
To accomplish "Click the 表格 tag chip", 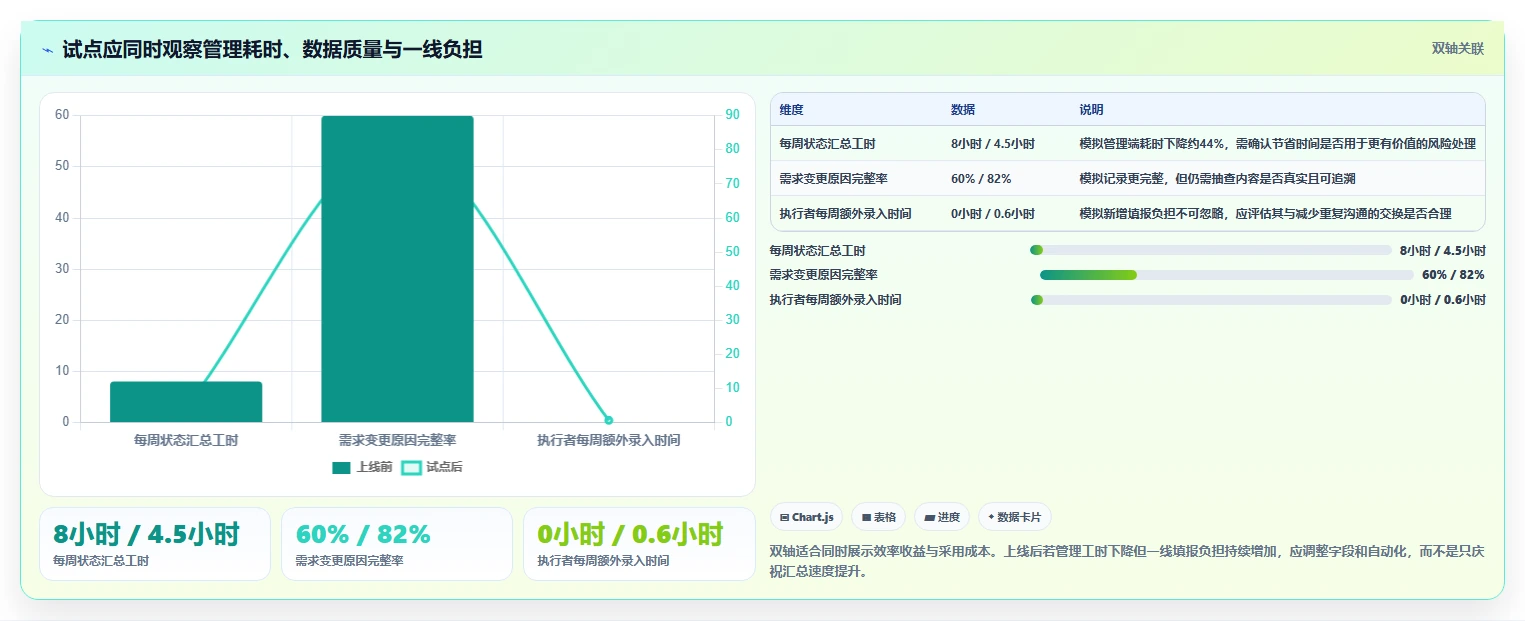I will [x=878, y=517].
